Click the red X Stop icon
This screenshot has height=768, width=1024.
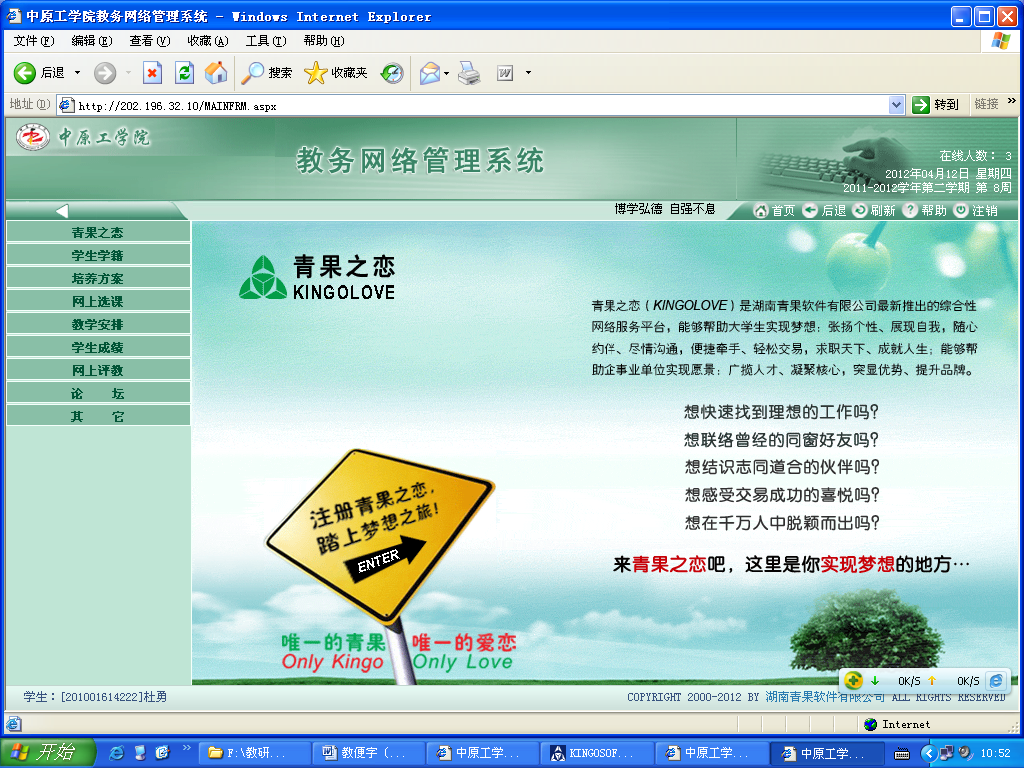[152, 72]
